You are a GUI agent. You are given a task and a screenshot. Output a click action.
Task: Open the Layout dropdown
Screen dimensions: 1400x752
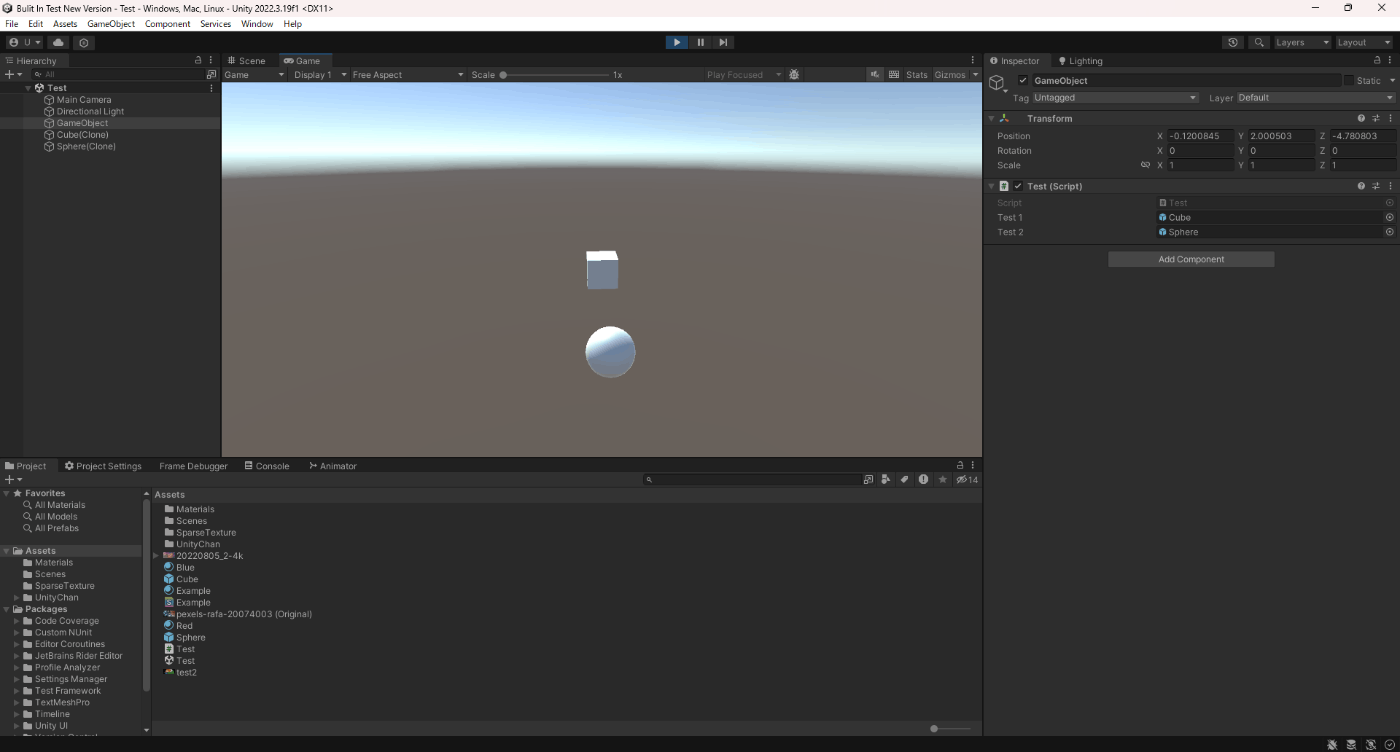pos(1364,42)
